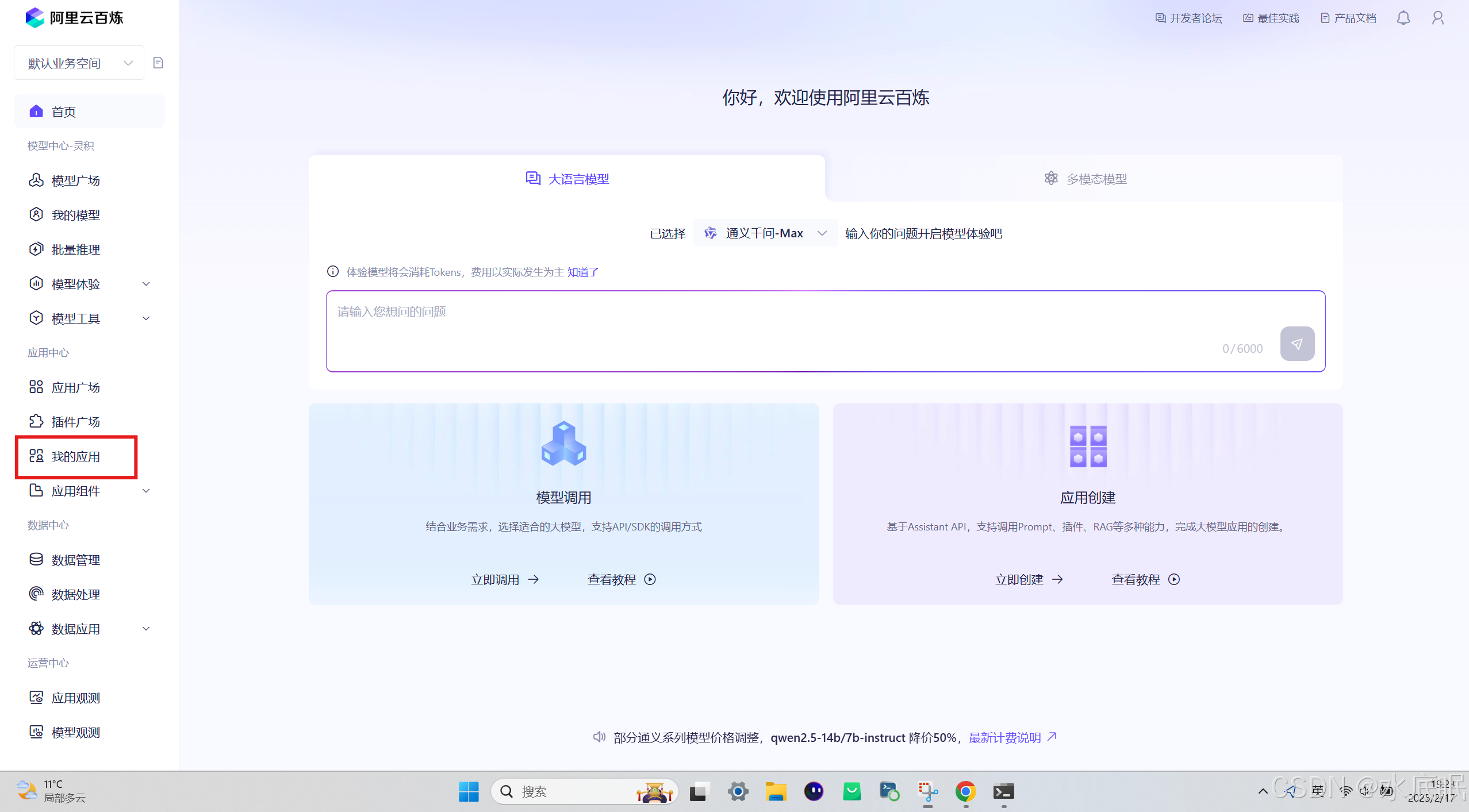The image size is (1469, 812).
Task: Open 模型广场 from the sidebar
Action: click(75, 180)
